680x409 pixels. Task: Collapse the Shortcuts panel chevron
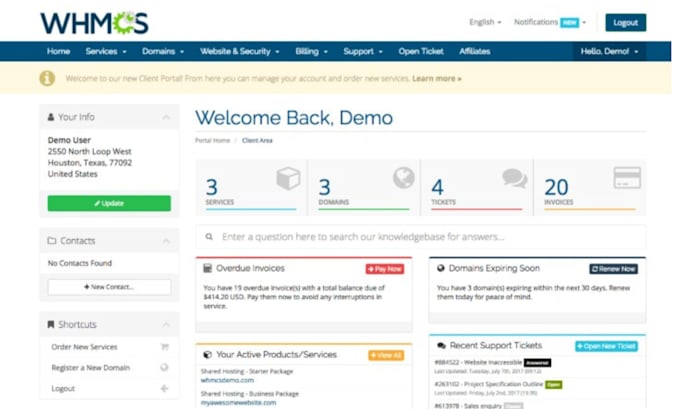pos(166,324)
